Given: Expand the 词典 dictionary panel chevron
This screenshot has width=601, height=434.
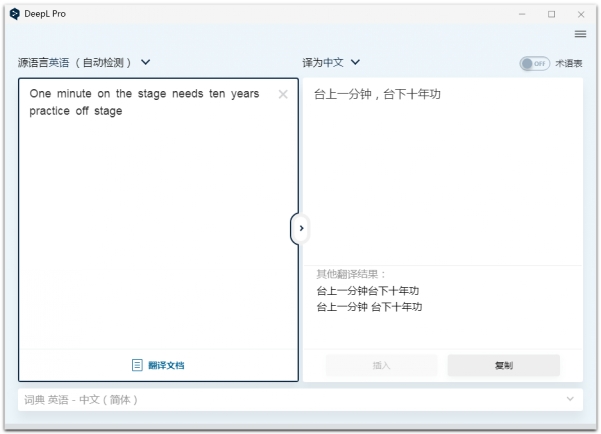Looking at the screenshot, I should coord(570,399).
